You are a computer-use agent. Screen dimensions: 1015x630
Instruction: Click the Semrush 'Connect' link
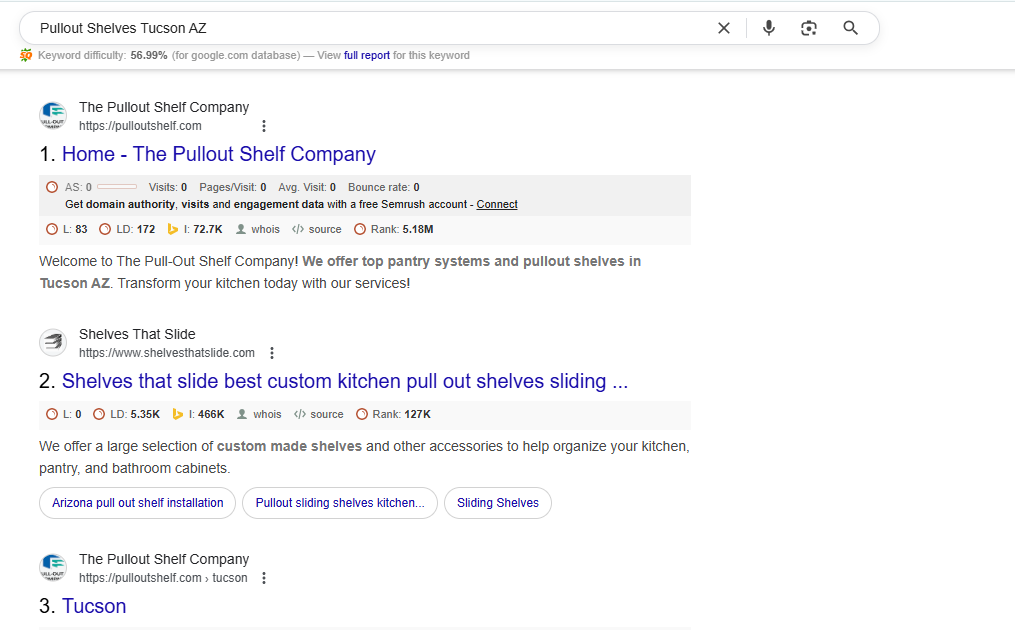497,204
